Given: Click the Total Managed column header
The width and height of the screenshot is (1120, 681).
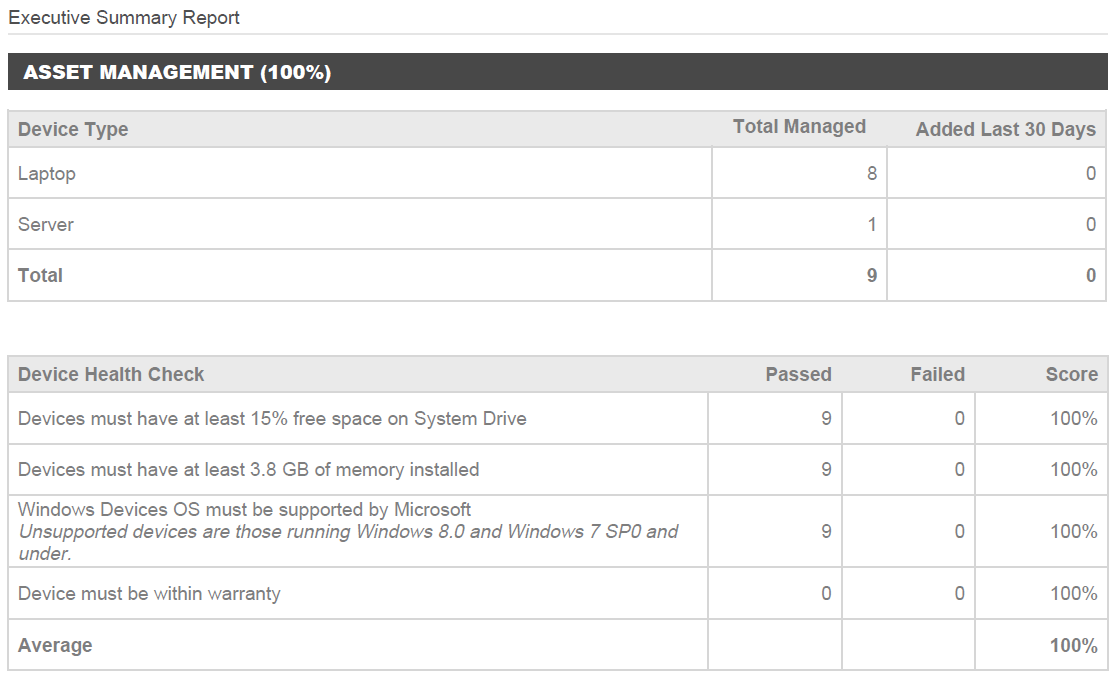Looking at the screenshot, I should tap(799, 127).
